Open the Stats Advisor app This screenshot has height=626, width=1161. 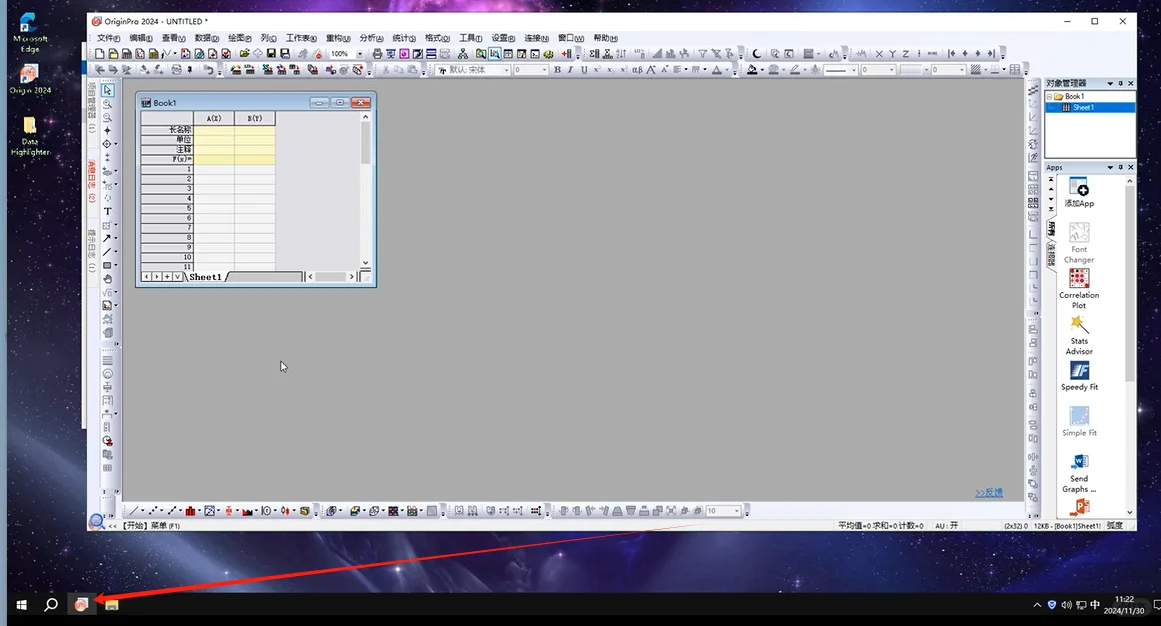pyautogui.click(x=1079, y=336)
